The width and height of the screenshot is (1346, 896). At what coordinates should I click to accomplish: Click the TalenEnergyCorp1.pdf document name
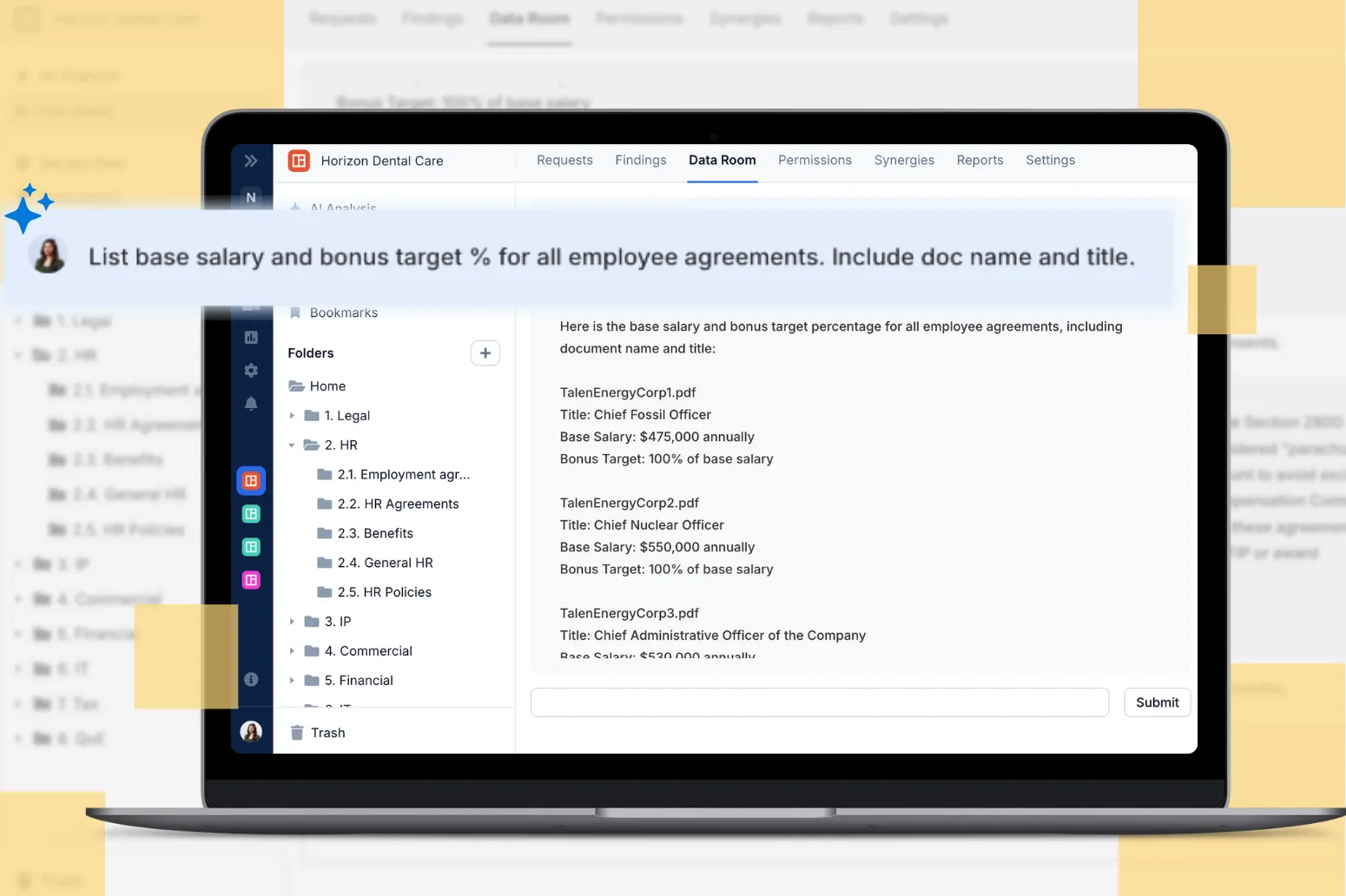pyautogui.click(x=628, y=392)
